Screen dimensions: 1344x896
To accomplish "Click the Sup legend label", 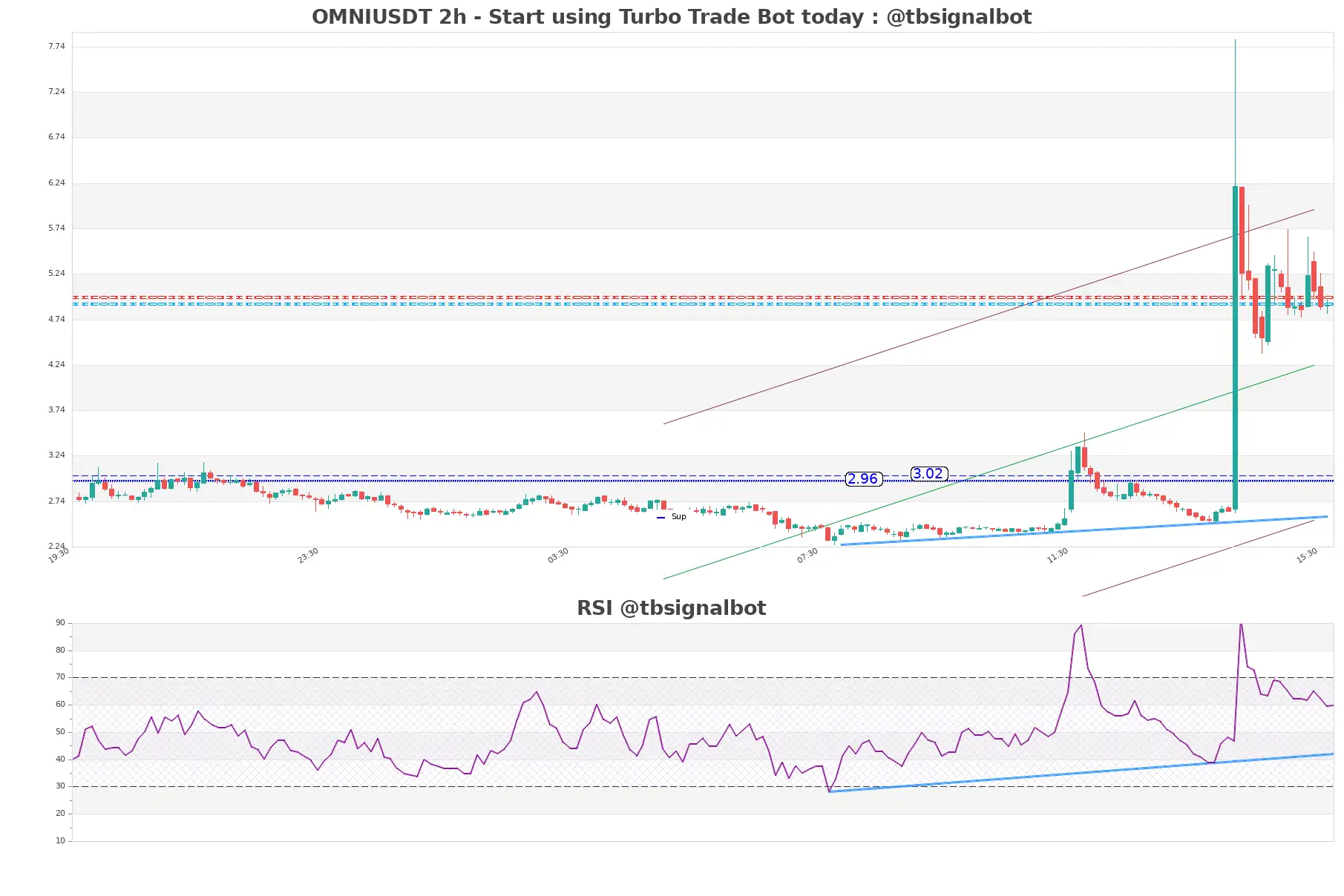I will click(x=678, y=517).
